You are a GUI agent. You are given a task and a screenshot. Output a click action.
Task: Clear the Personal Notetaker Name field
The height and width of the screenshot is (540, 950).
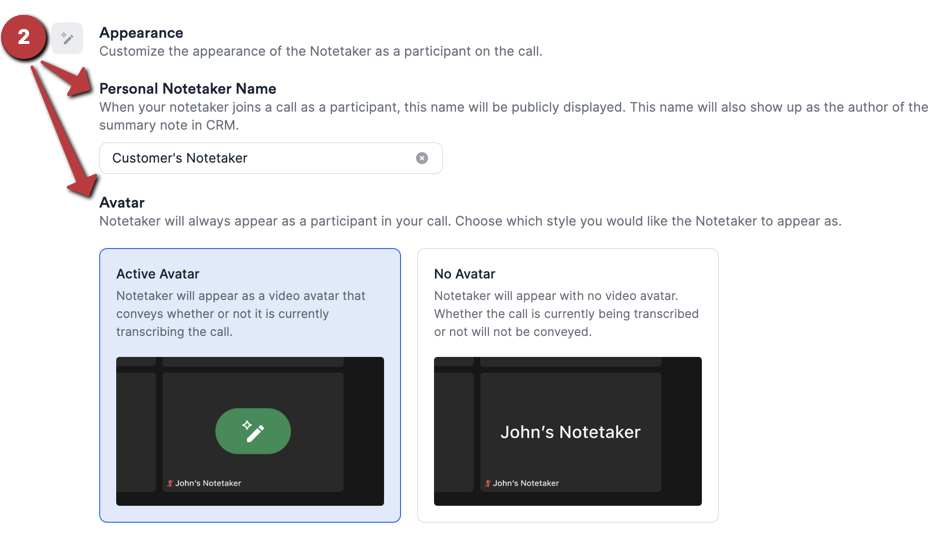[422, 158]
